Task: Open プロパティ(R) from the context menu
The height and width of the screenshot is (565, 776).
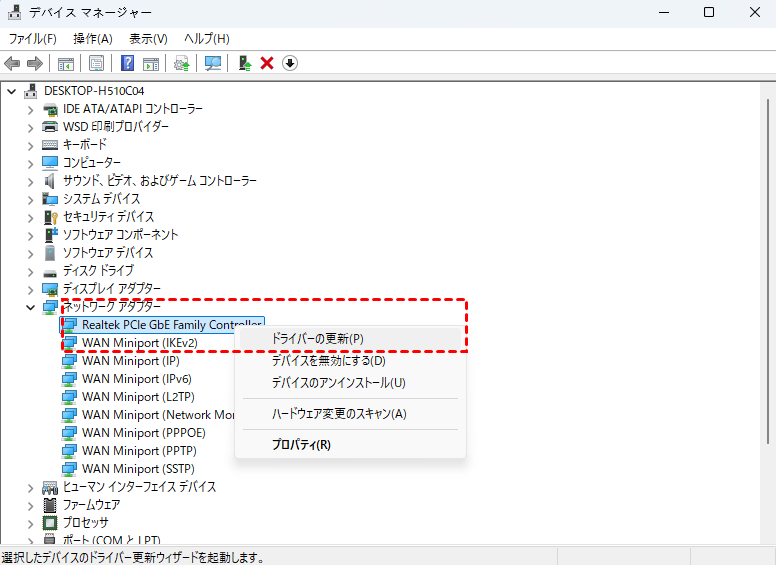Action: pos(300,445)
